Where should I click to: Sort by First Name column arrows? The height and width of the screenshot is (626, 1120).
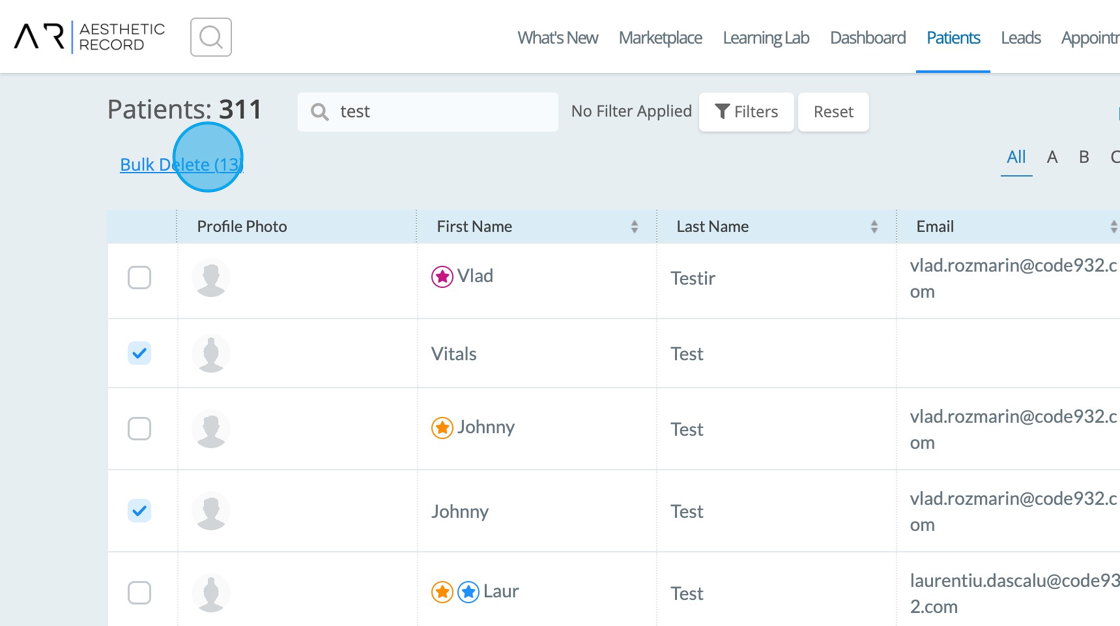(634, 227)
